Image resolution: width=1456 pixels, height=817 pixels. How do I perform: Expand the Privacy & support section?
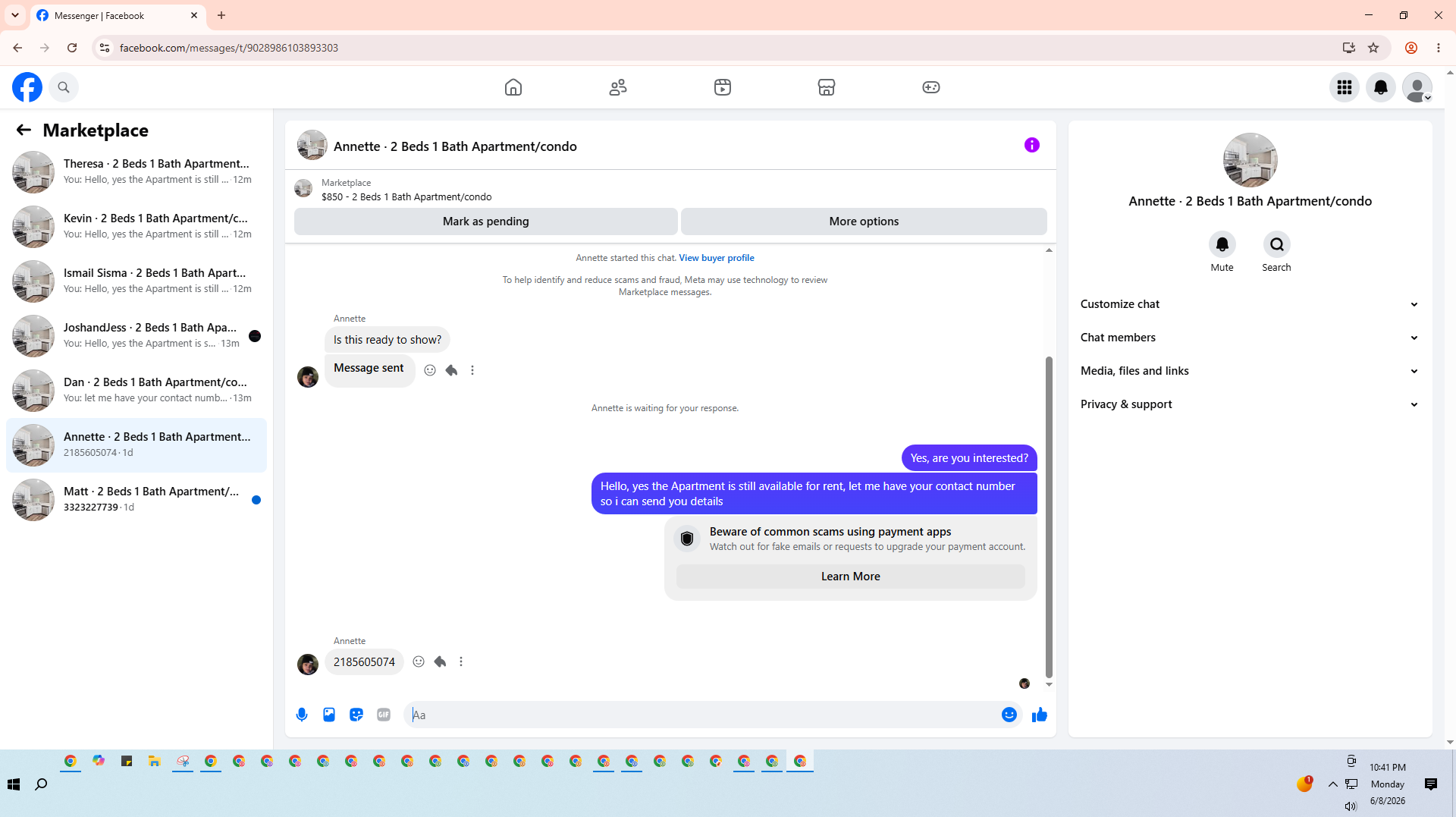click(1250, 404)
